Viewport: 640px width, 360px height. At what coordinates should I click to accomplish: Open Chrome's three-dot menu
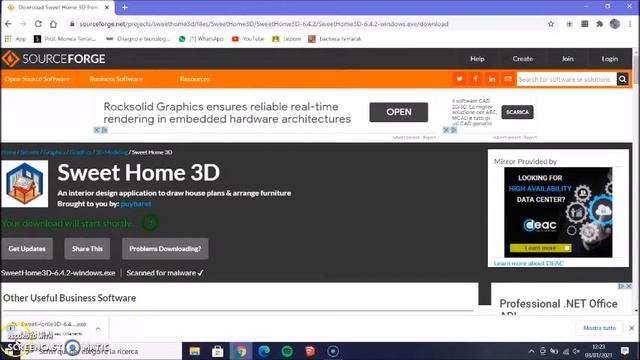point(631,24)
